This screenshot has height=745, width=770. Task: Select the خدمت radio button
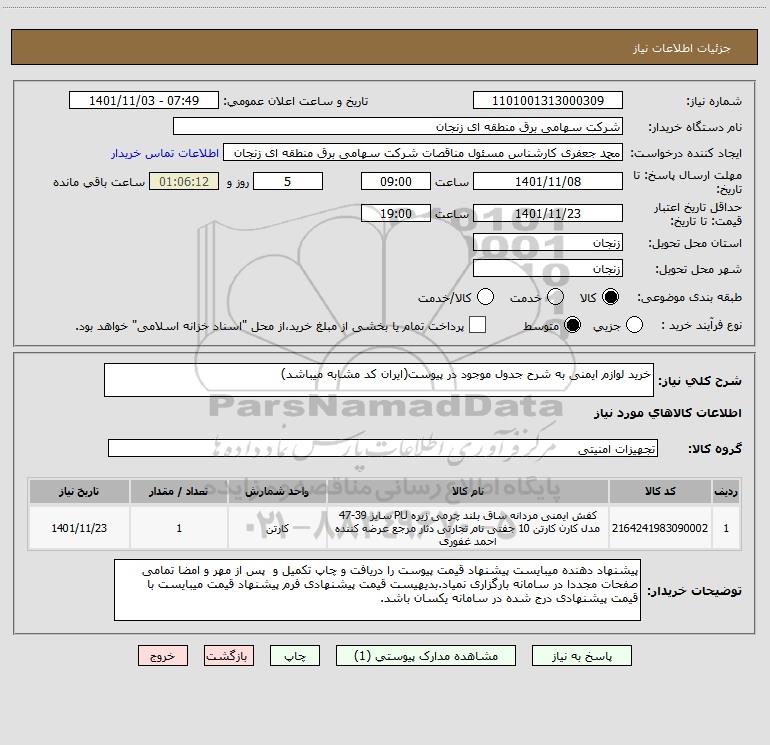point(555,297)
